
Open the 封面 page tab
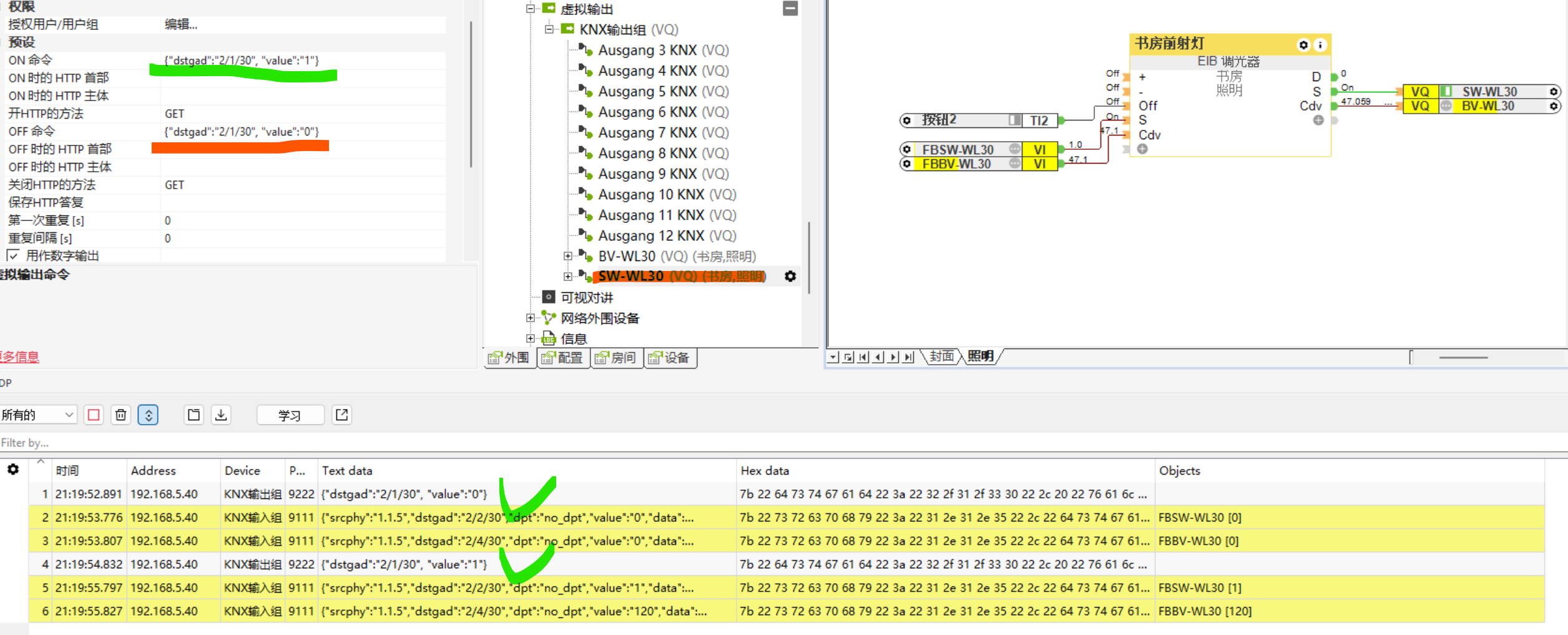click(x=942, y=357)
